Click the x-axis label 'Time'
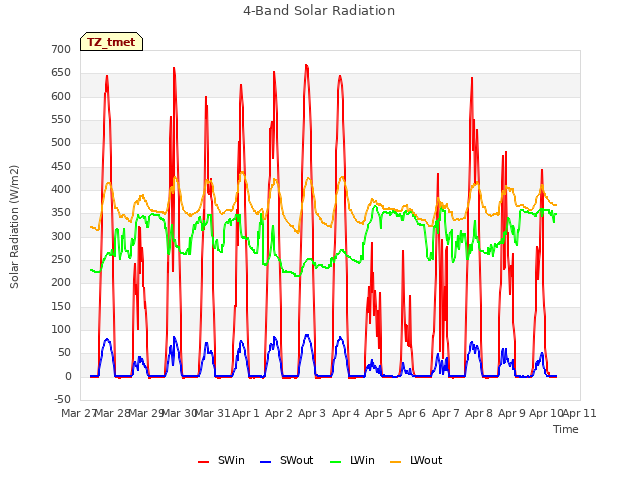This screenshot has width=640, height=480. click(566, 429)
